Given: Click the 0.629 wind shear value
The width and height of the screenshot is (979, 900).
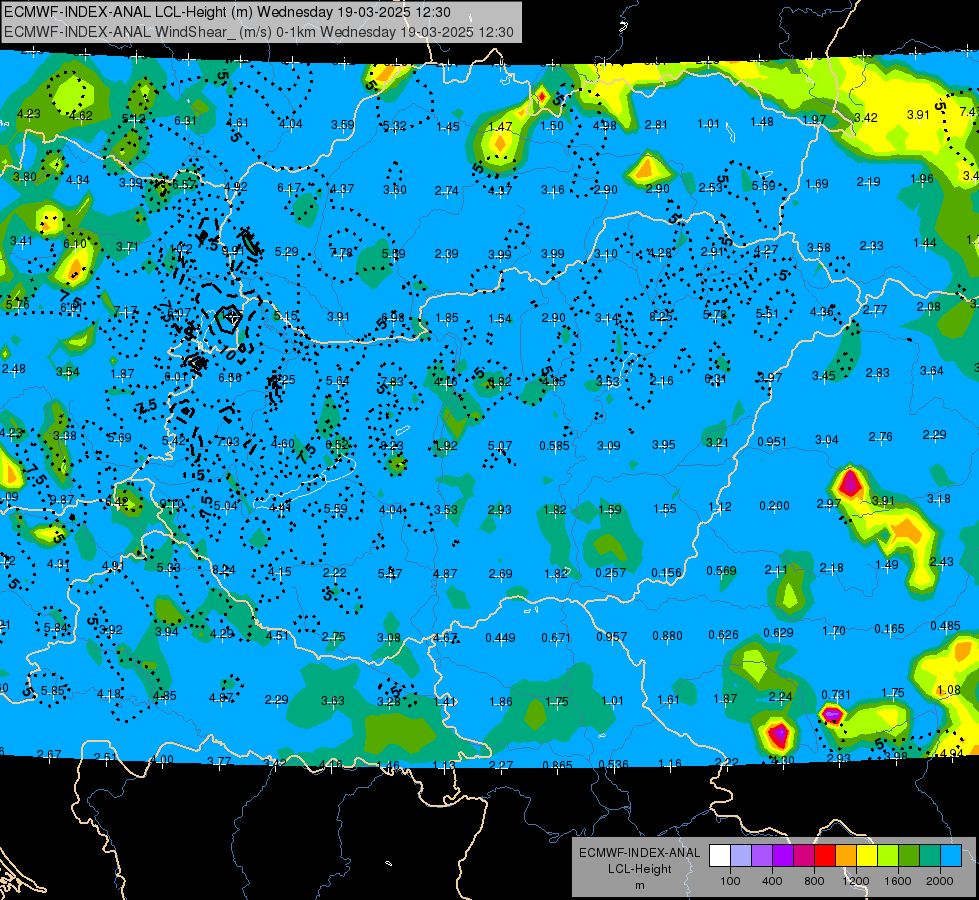Looking at the screenshot, I should click(x=779, y=633).
